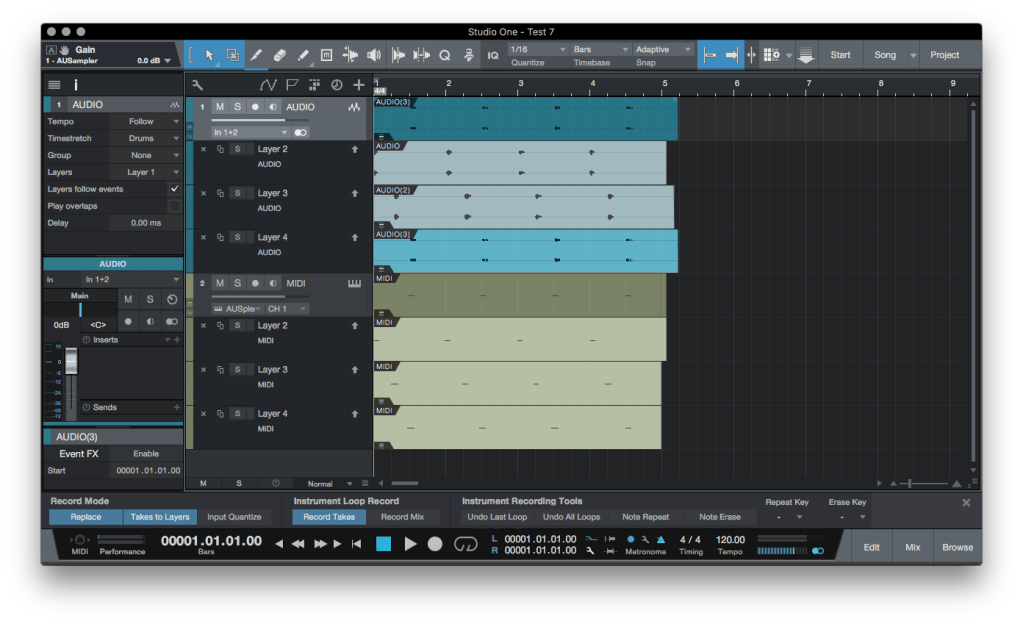Toggle the Layers follow events checkbox
The width and height of the screenshot is (1023, 624).
(x=174, y=189)
